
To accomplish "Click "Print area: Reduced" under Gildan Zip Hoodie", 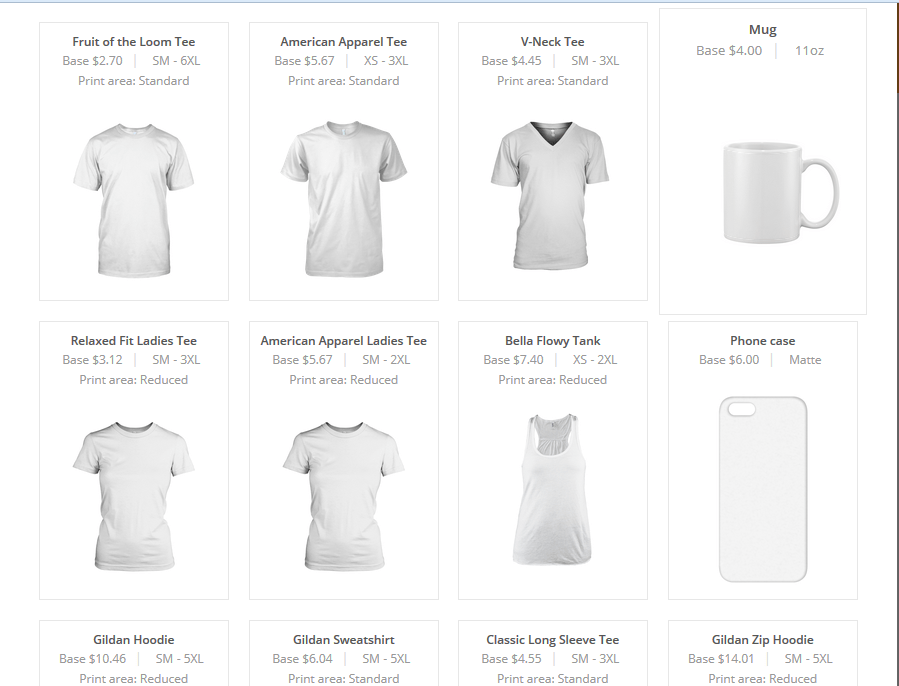I will 763,679.
